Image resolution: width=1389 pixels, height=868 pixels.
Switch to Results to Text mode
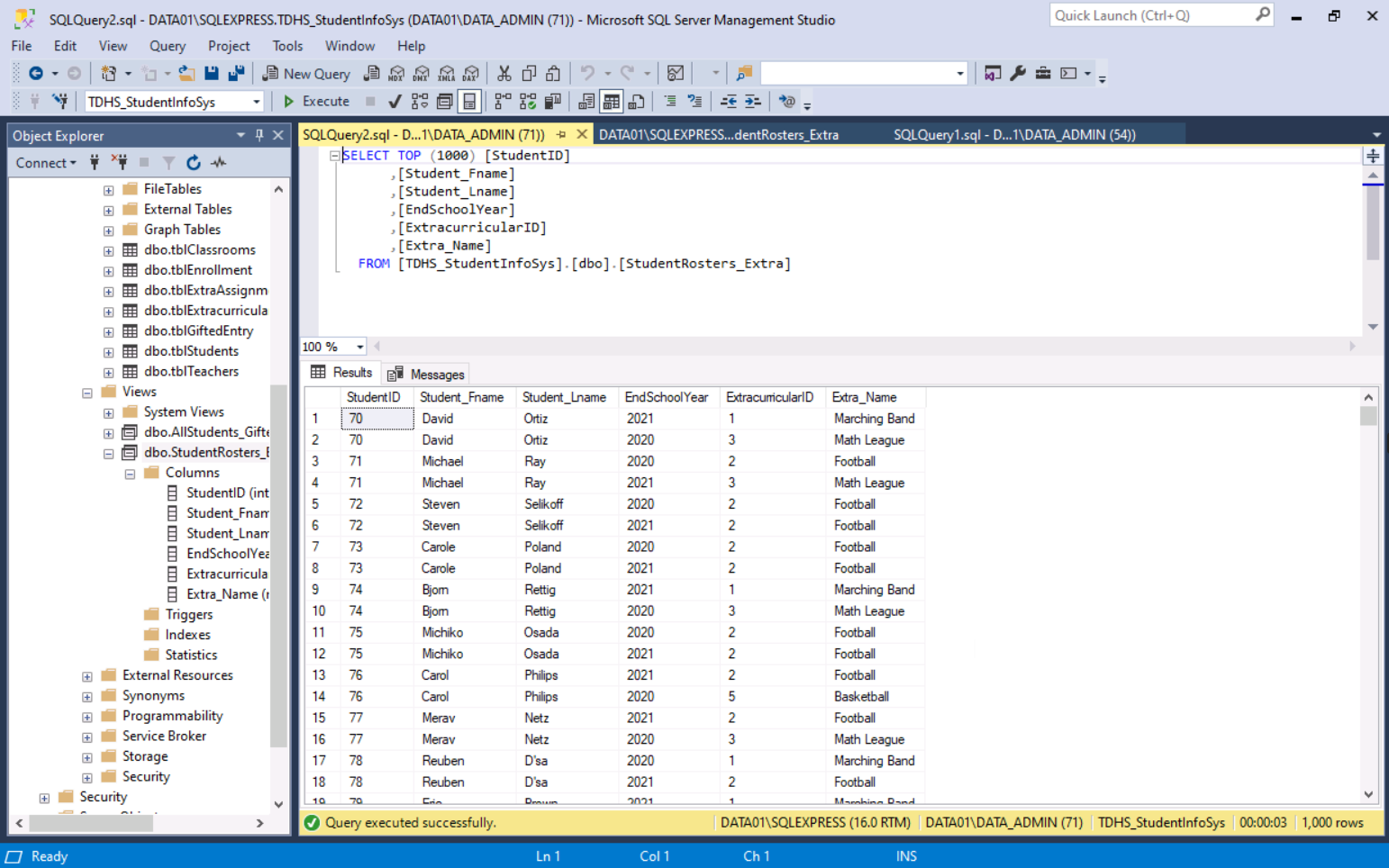click(x=586, y=102)
